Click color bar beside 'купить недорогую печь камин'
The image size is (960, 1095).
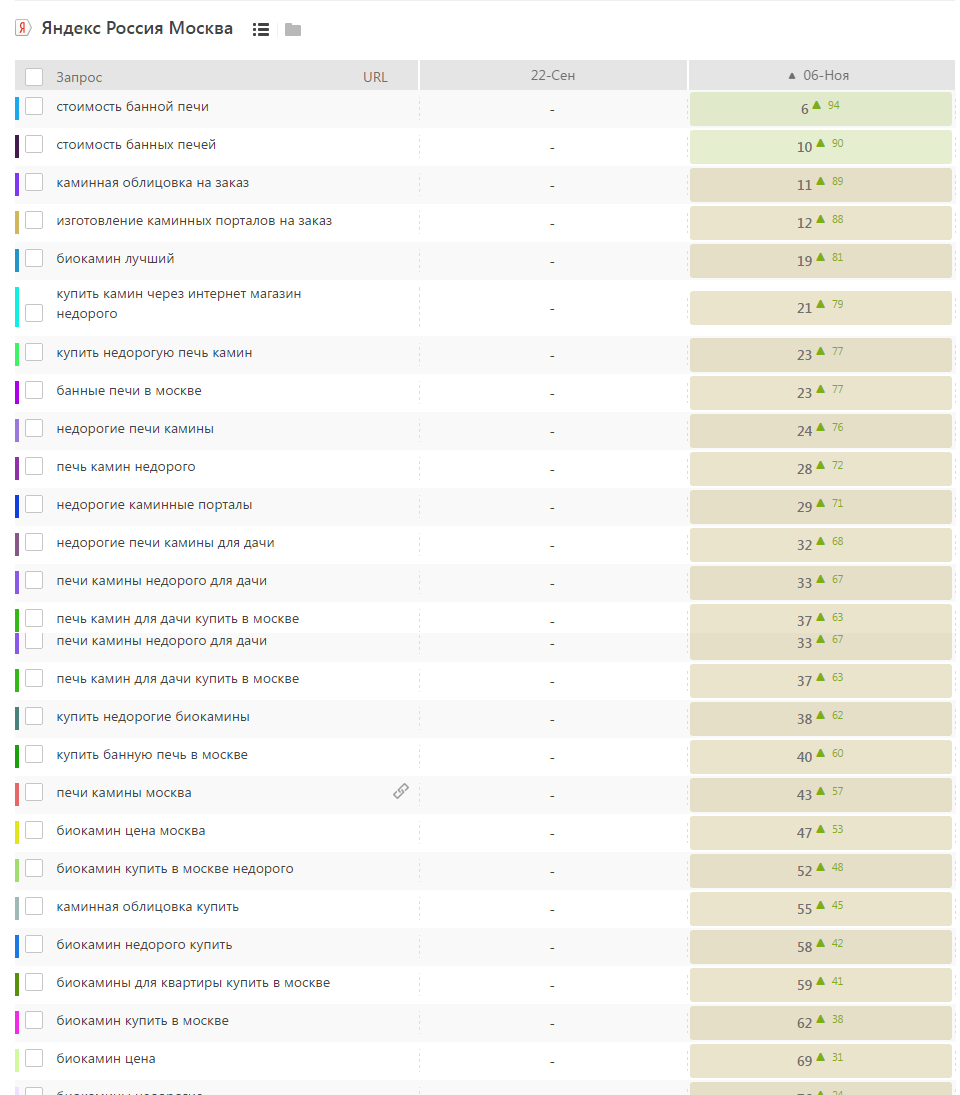pyautogui.click(x=17, y=353)
